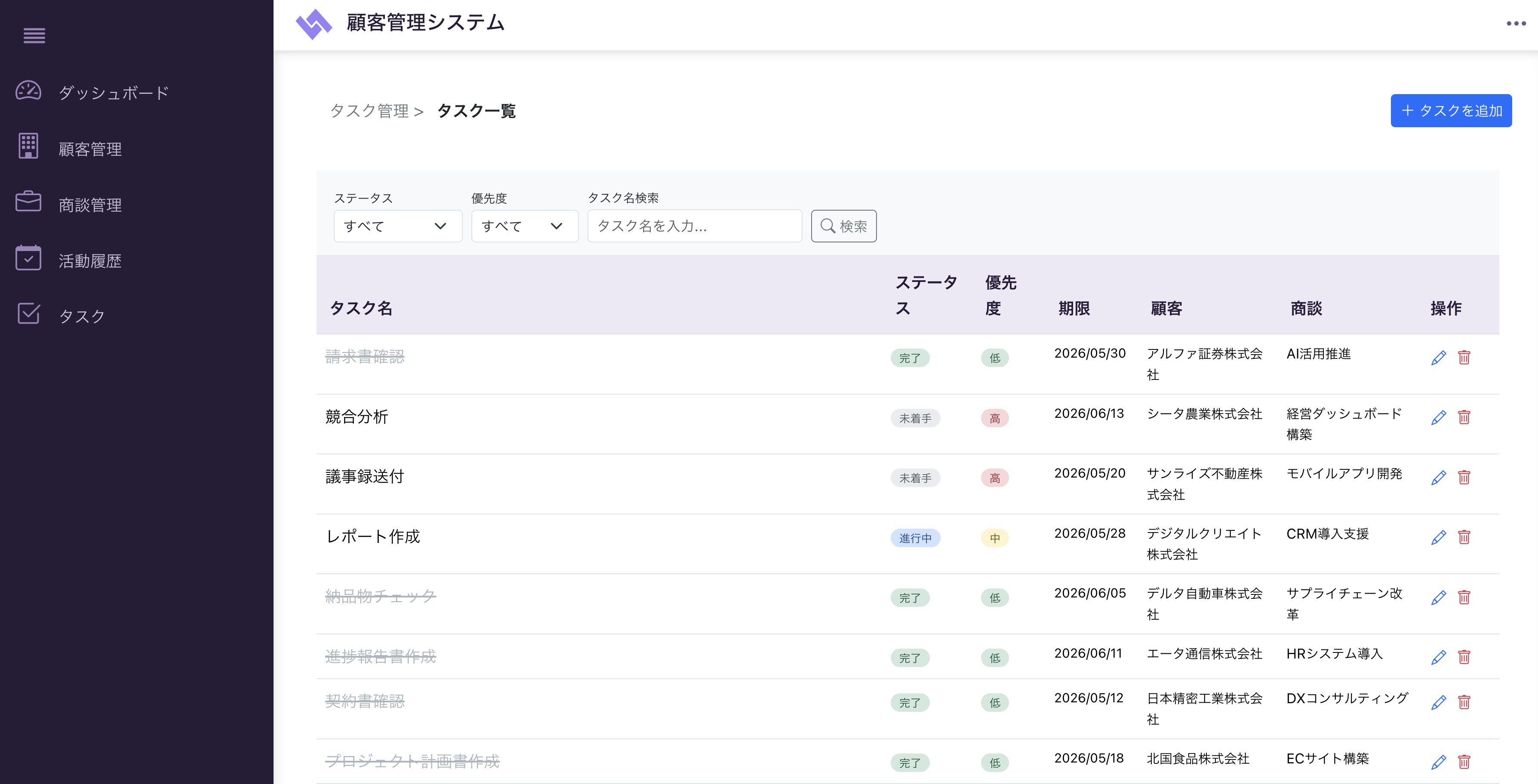Image resolution: width=1538 pixels, height=784 pixels.
Task: Click the タスク名 column header
Action: (x=361, y=309)
